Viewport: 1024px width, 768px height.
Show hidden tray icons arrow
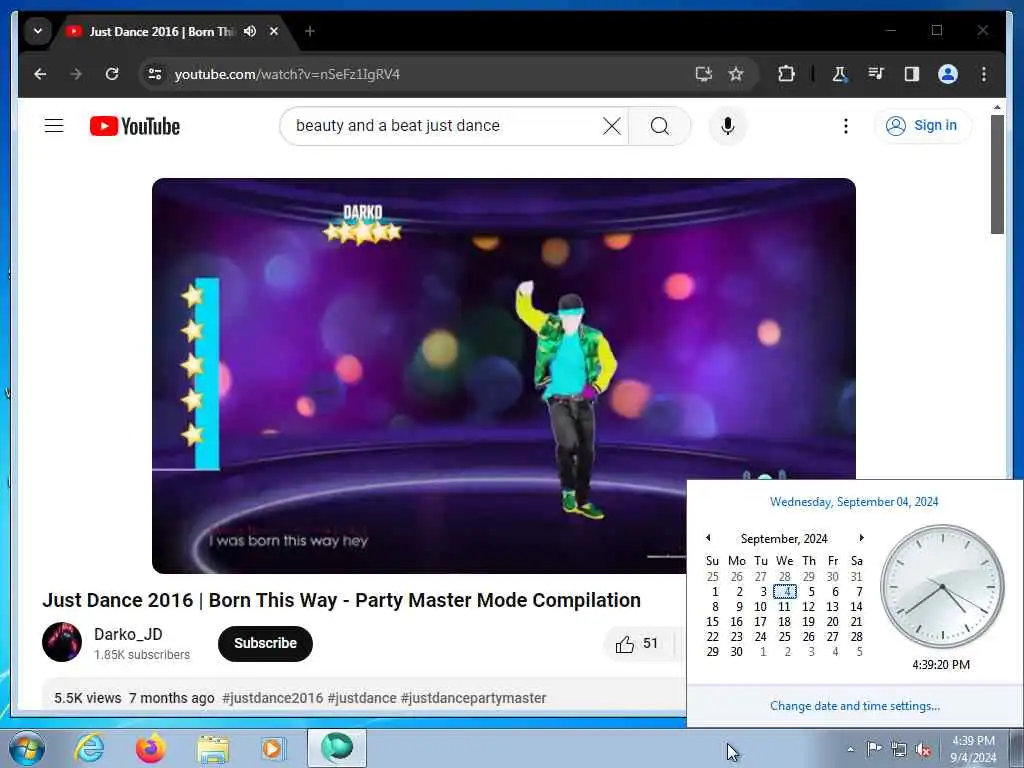[850, 749]
